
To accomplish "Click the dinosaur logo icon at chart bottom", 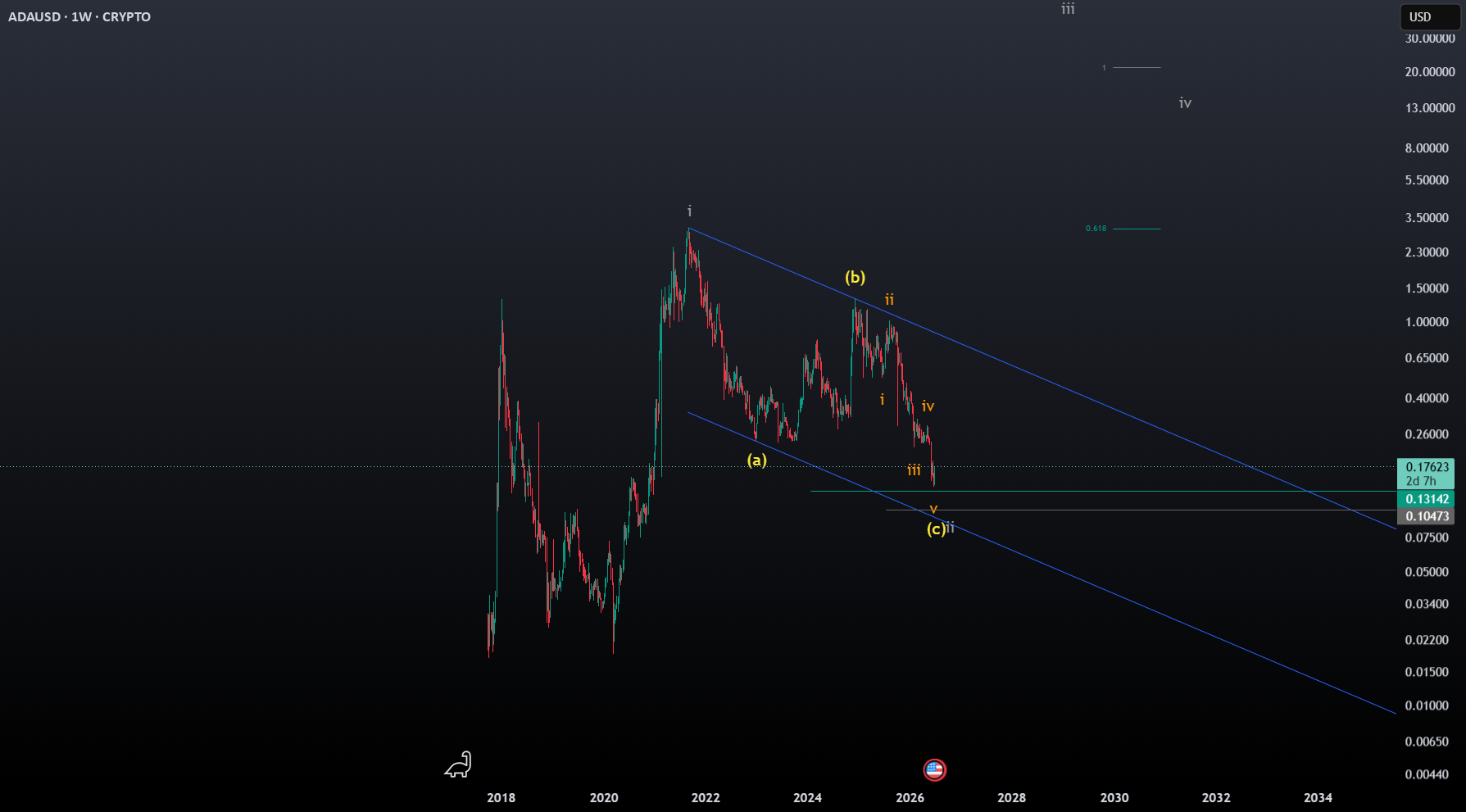I will click(x=458, y=764).
